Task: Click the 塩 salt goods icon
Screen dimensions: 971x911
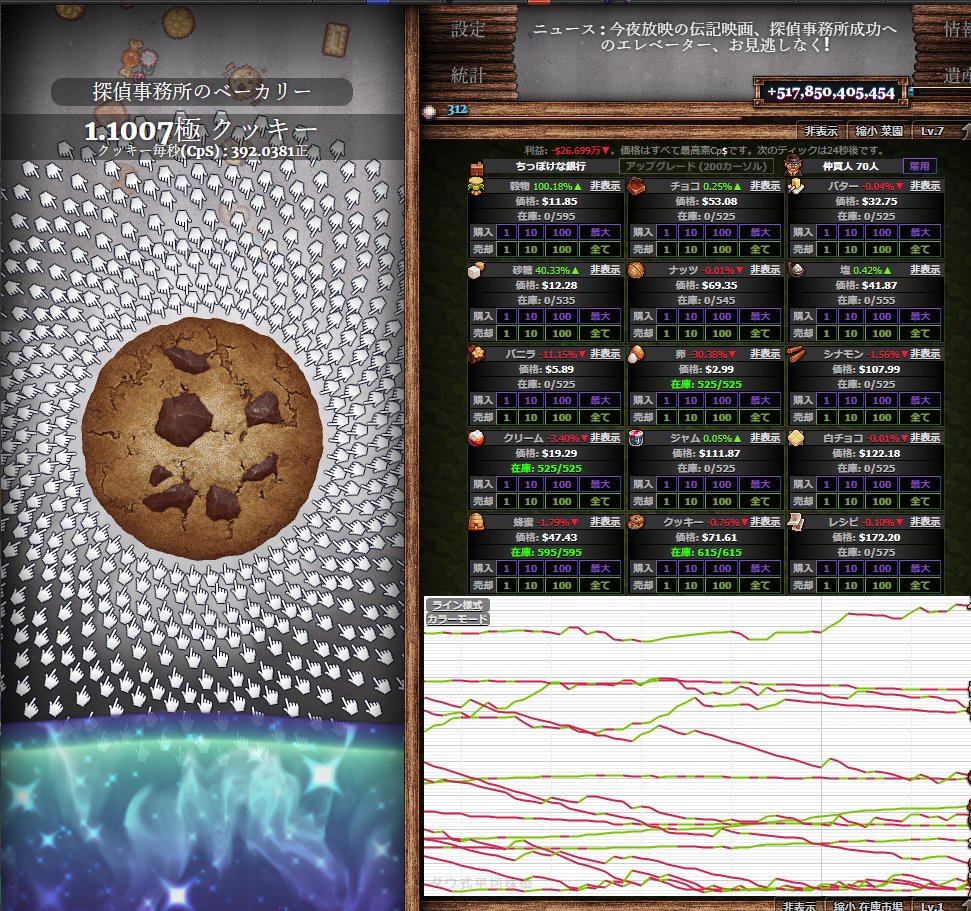Action: coord(796,270)
